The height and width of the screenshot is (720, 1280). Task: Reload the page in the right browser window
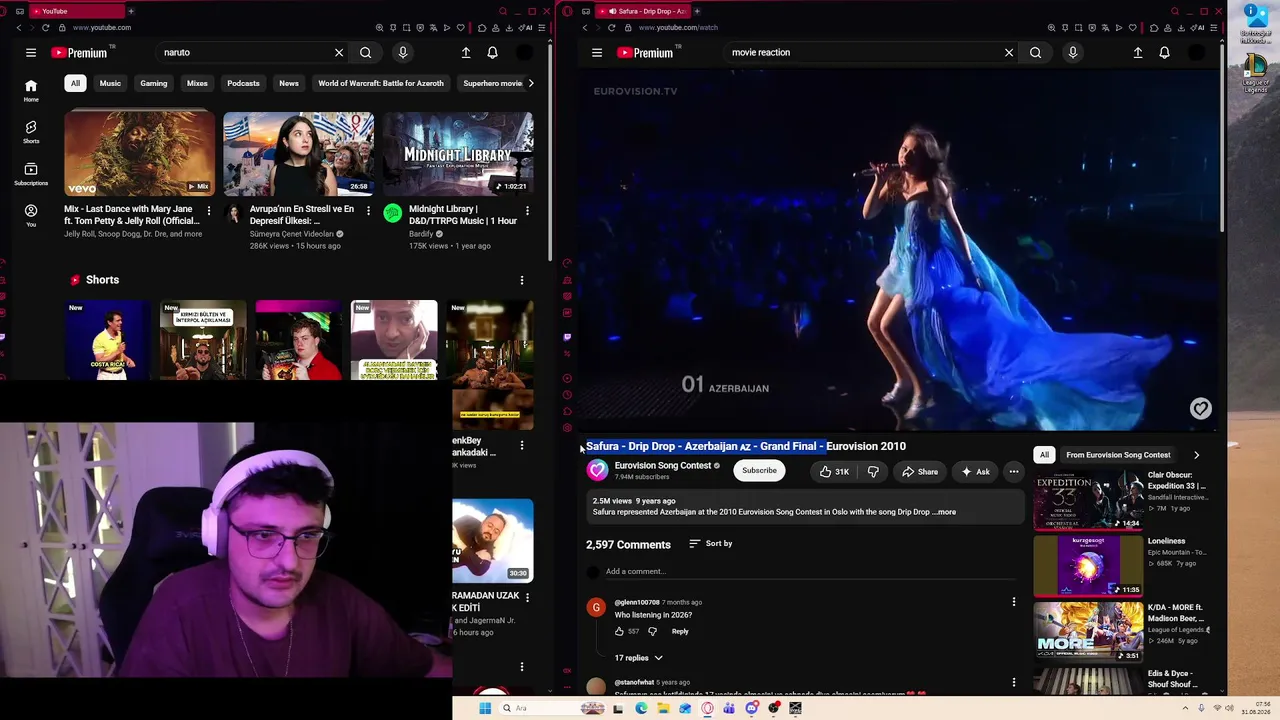[x=611, y=28]
